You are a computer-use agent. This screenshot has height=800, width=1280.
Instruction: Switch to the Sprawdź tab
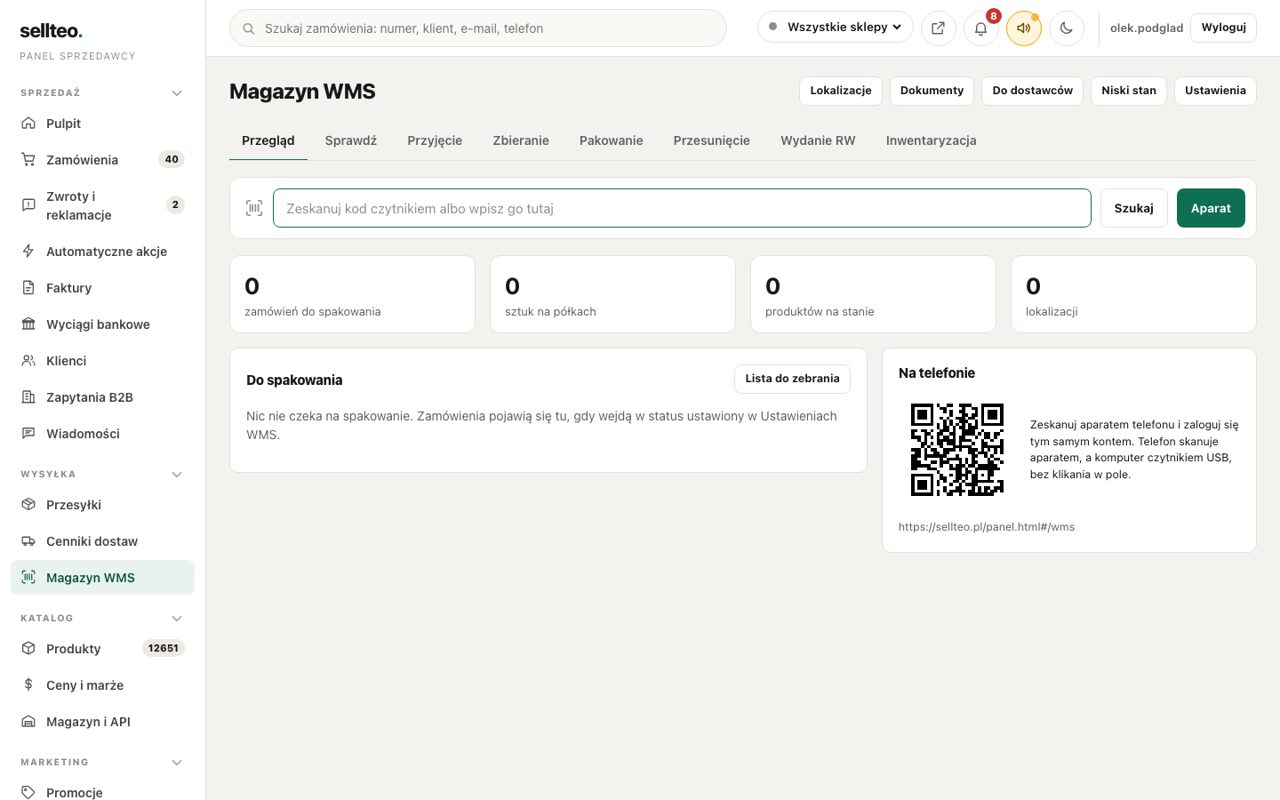tap(351, 141)
